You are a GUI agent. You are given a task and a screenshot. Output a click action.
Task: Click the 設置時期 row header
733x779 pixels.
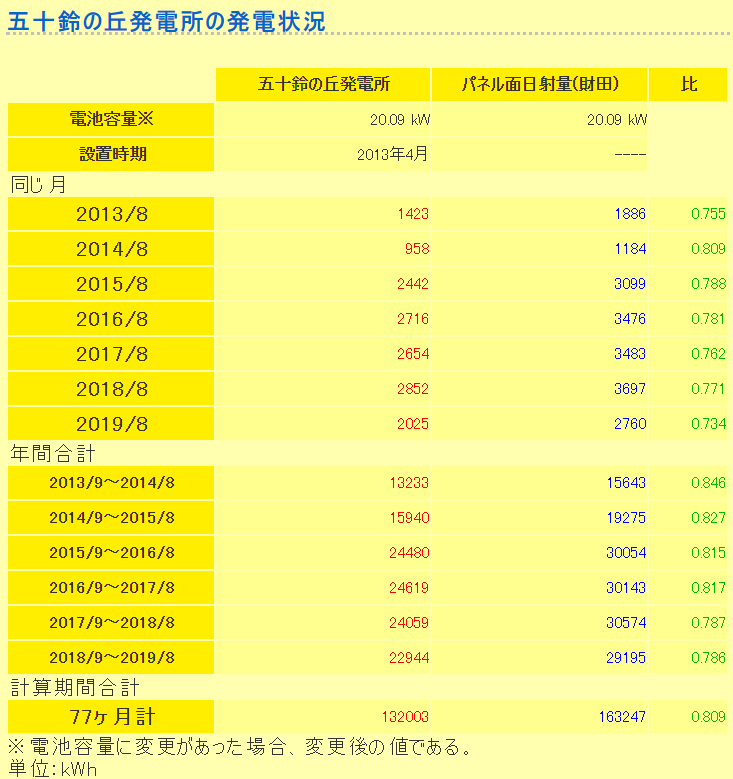click(x=111, y=155)
